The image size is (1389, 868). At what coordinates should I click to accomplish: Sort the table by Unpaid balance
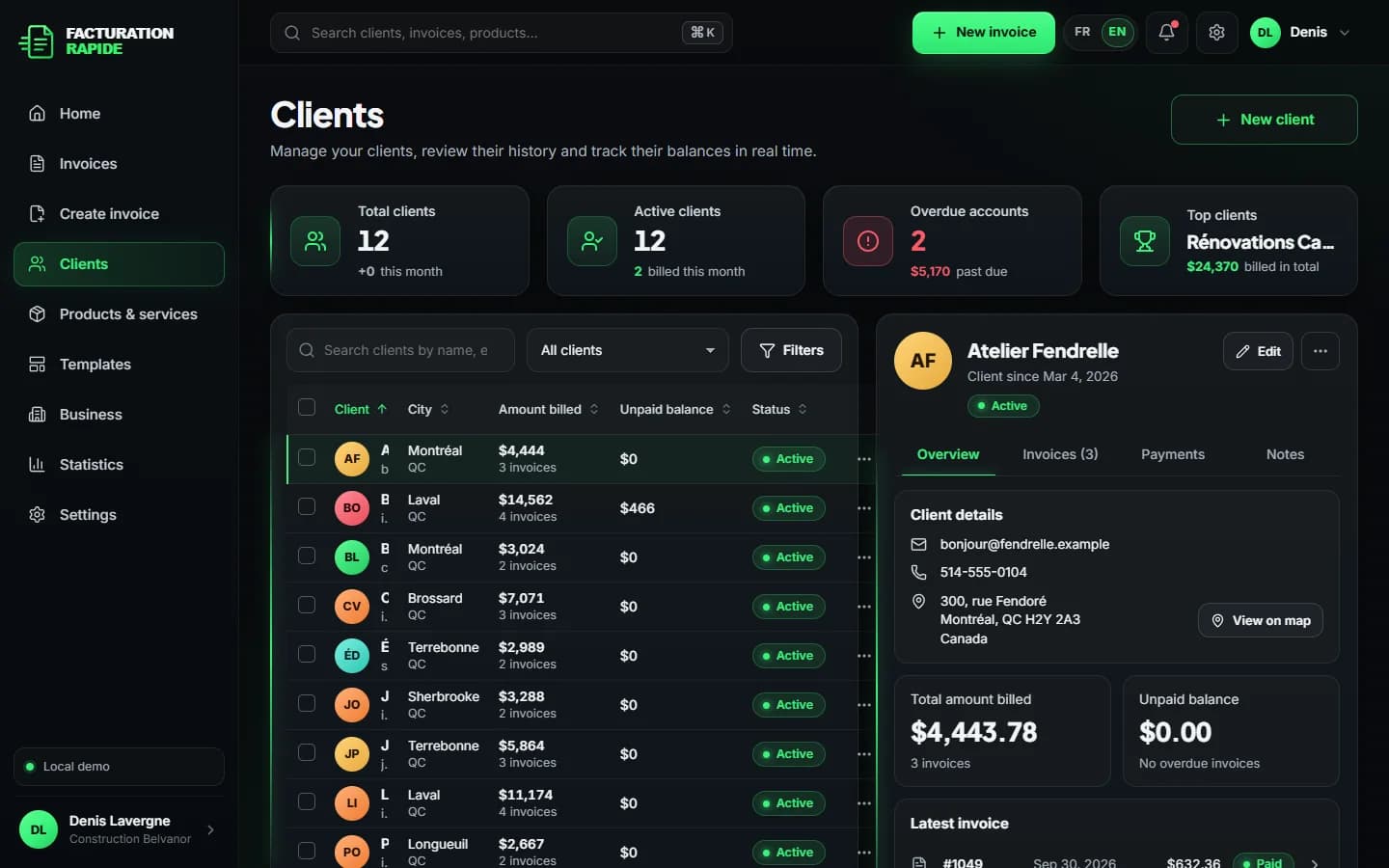click(x=675, y=409)
